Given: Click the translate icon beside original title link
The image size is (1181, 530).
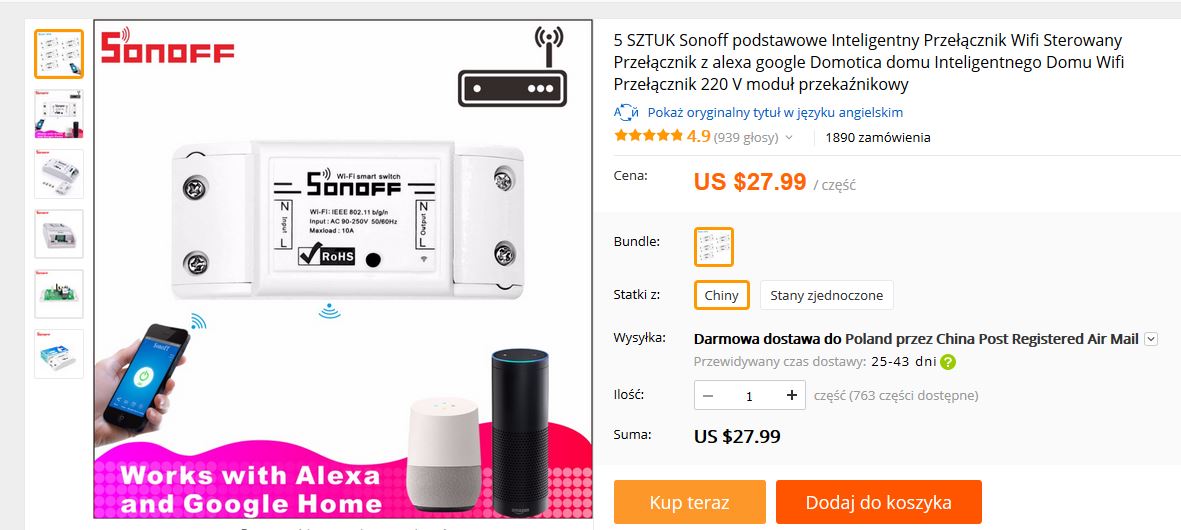Looking at the screenshot, I should [x=626, y=113].
